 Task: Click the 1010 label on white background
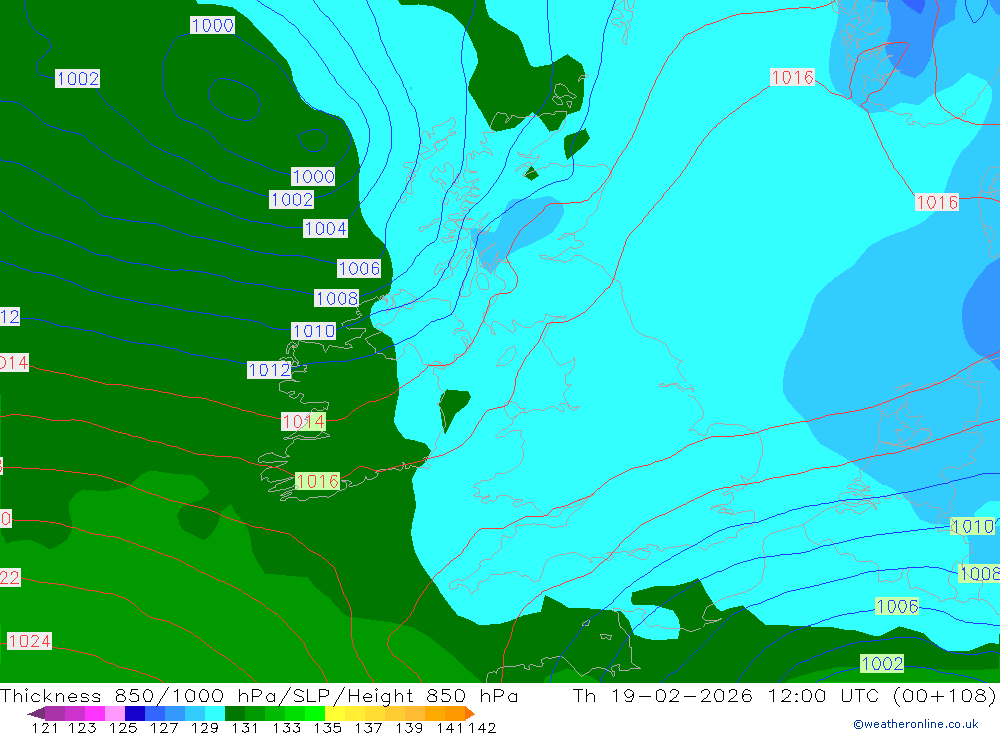click(314, 330)
